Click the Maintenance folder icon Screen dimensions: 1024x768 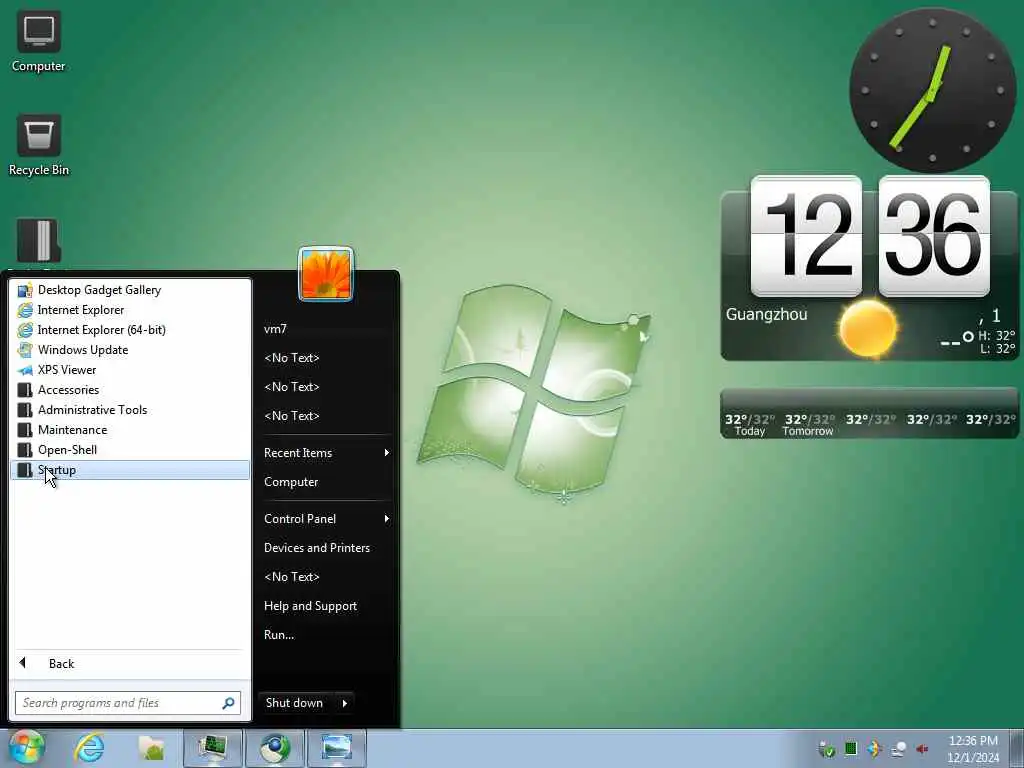pyautogui.click(x=25, y=430)
